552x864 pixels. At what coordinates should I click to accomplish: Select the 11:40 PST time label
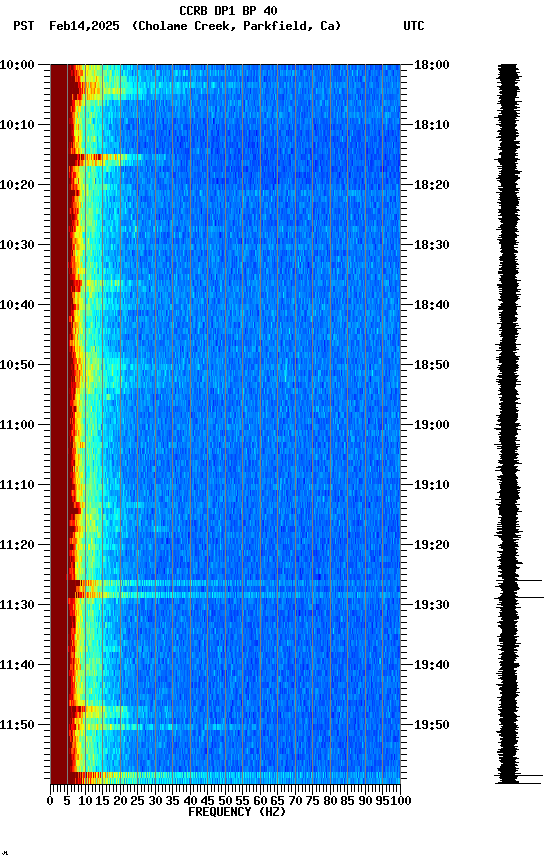pos(17,666)
